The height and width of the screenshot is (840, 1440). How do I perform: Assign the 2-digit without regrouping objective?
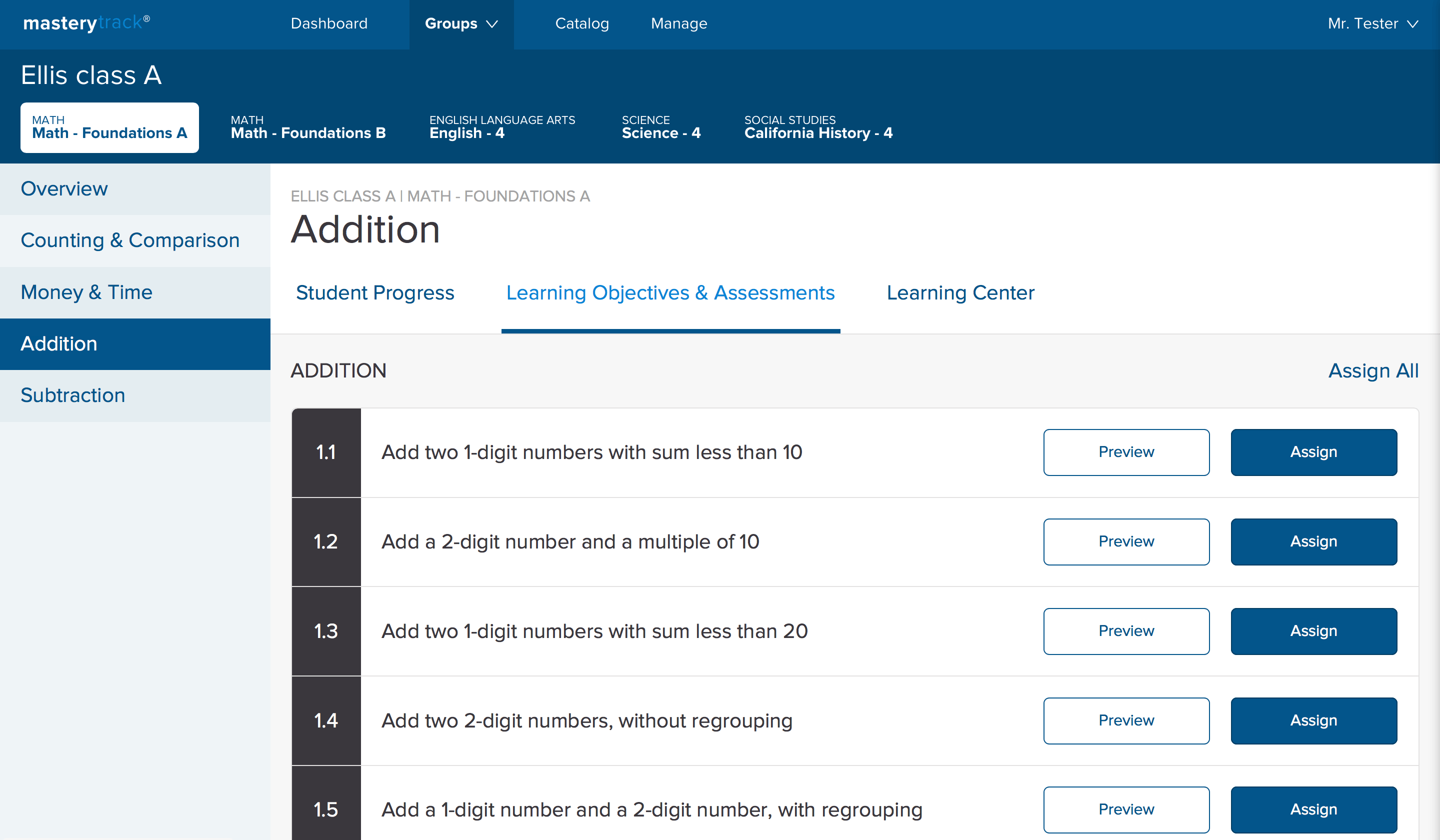[1313, 720]
